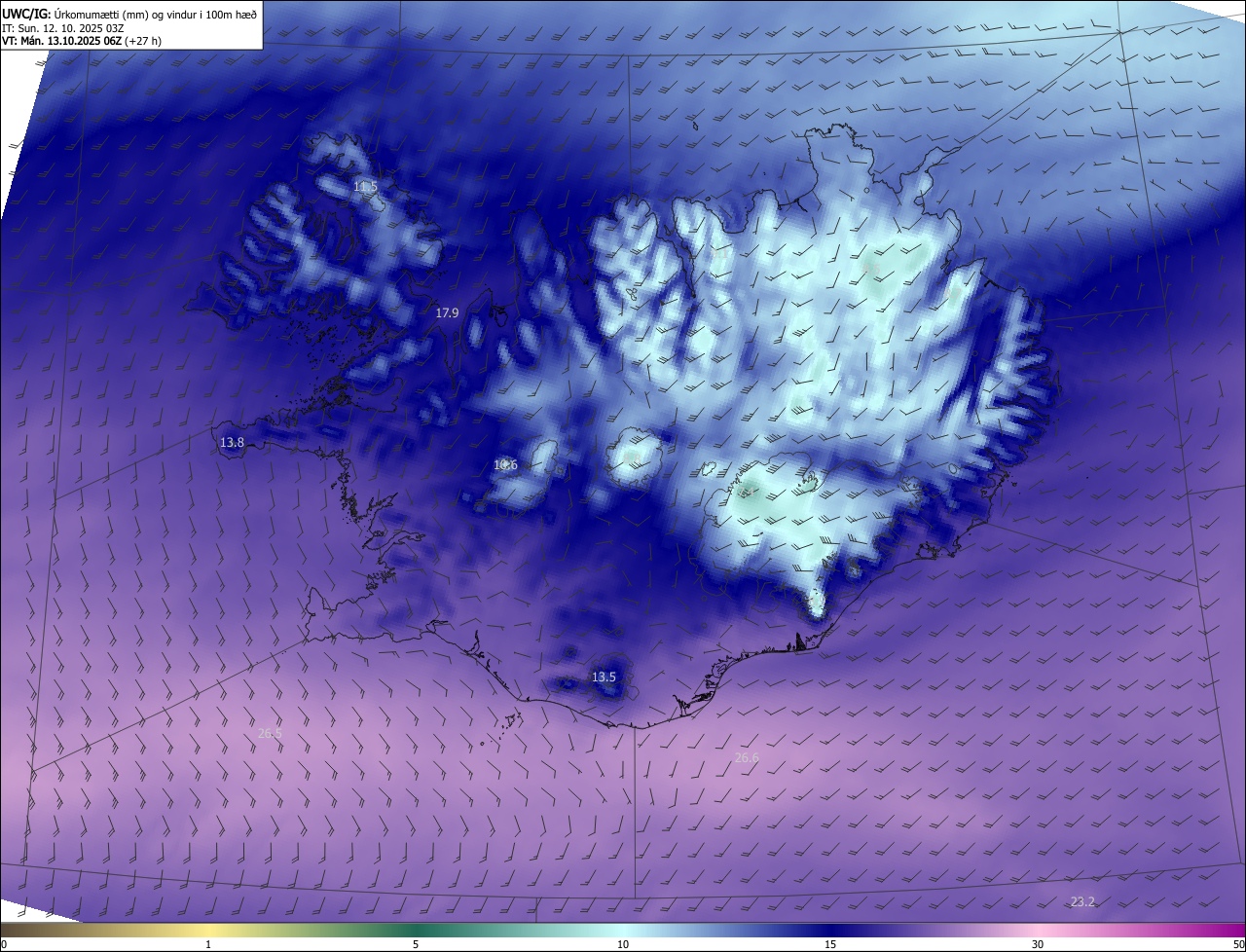Click the 13.8 value on the map
Screen dimensions: 1246x952
(x=232, y=442)
